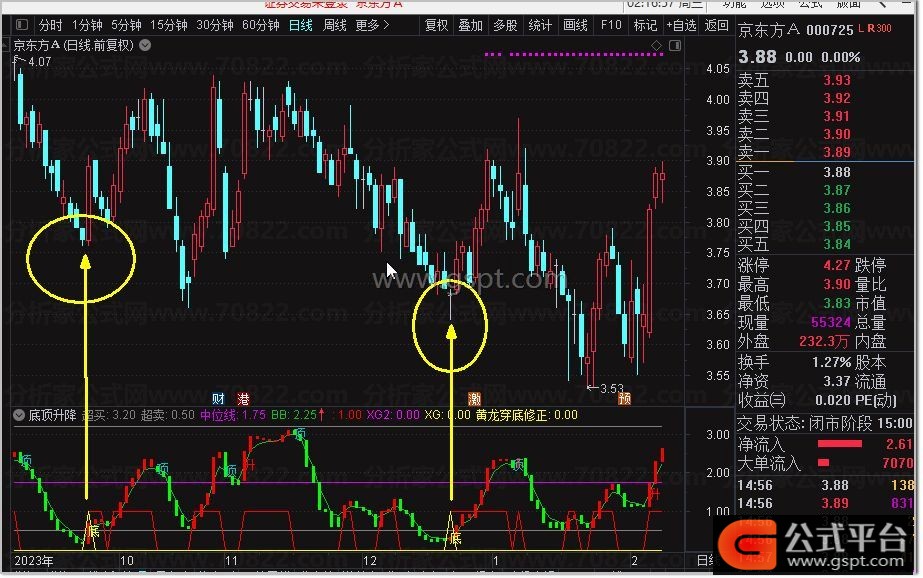923x578 pixels.
Task: Click the 黄龙穿底修正: 0.00 indicator value
Action: tap(526, 415)
